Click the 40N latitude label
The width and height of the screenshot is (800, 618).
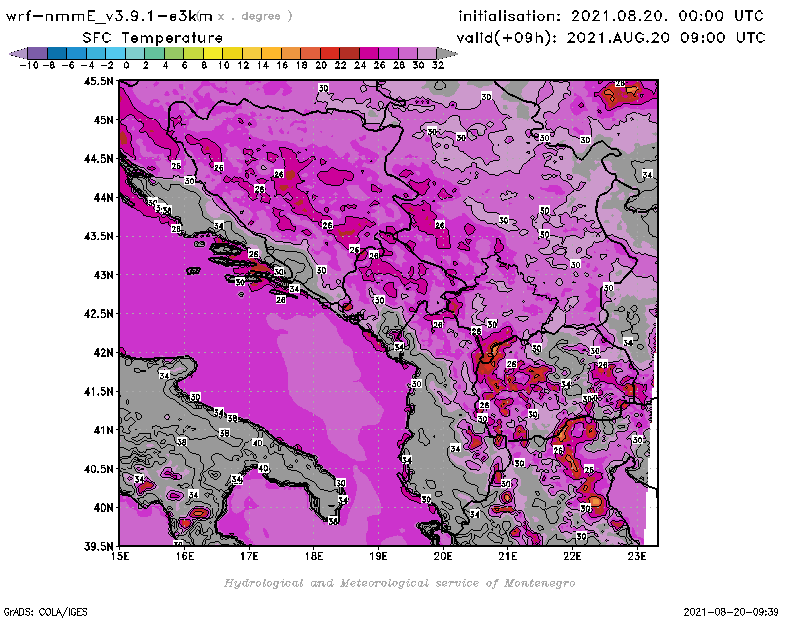103,508
